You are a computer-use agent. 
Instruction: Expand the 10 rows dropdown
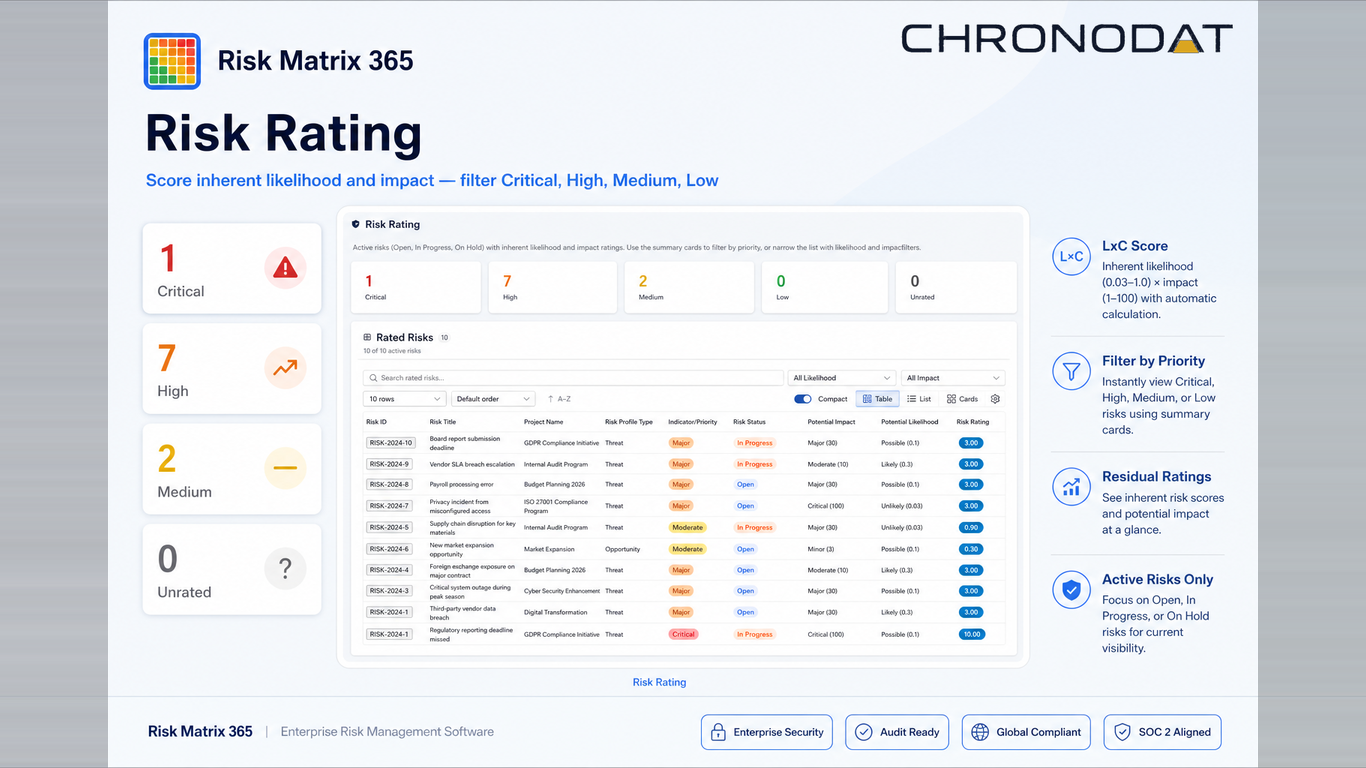coord(404,399)
